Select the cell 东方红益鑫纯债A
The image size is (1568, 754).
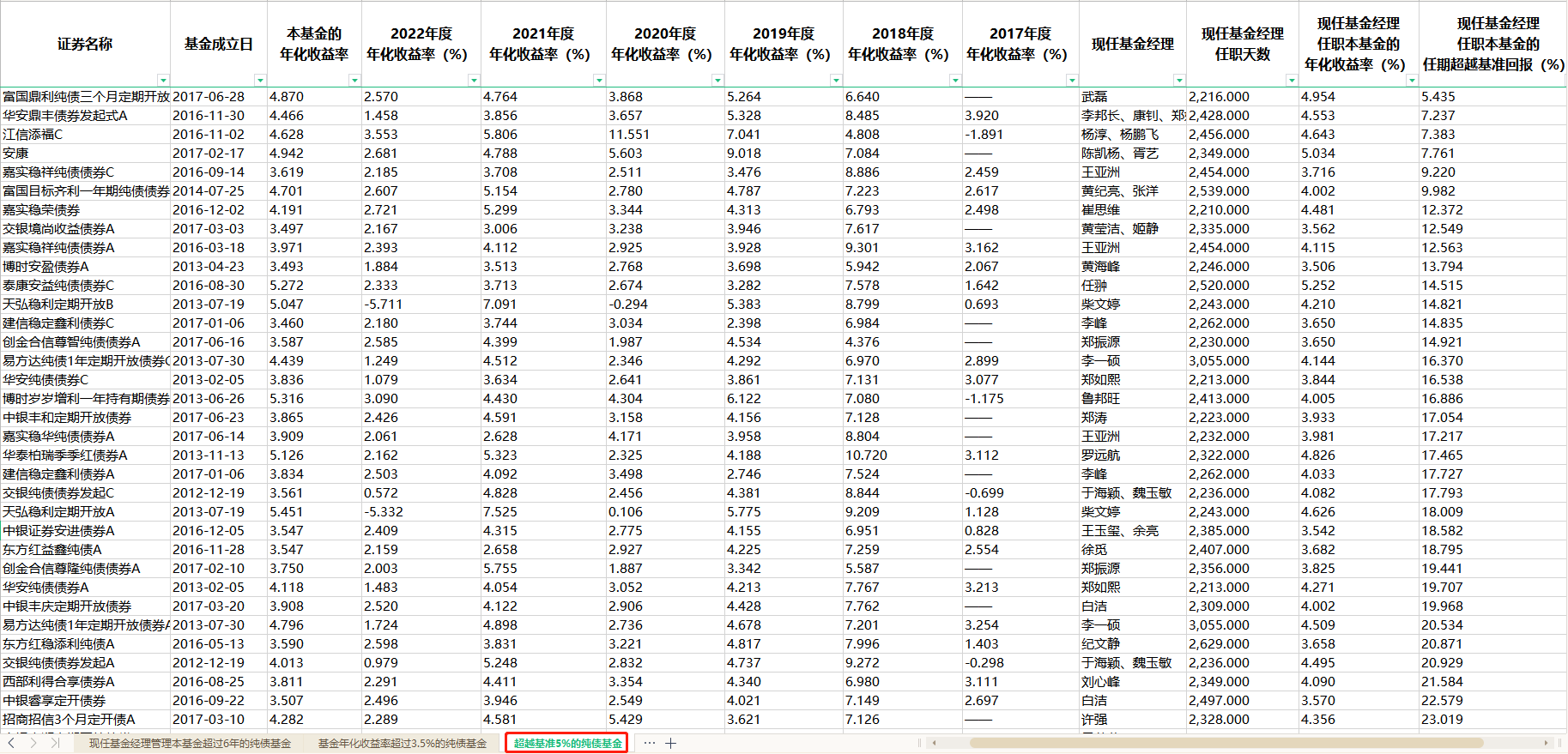tap(85, 550)
